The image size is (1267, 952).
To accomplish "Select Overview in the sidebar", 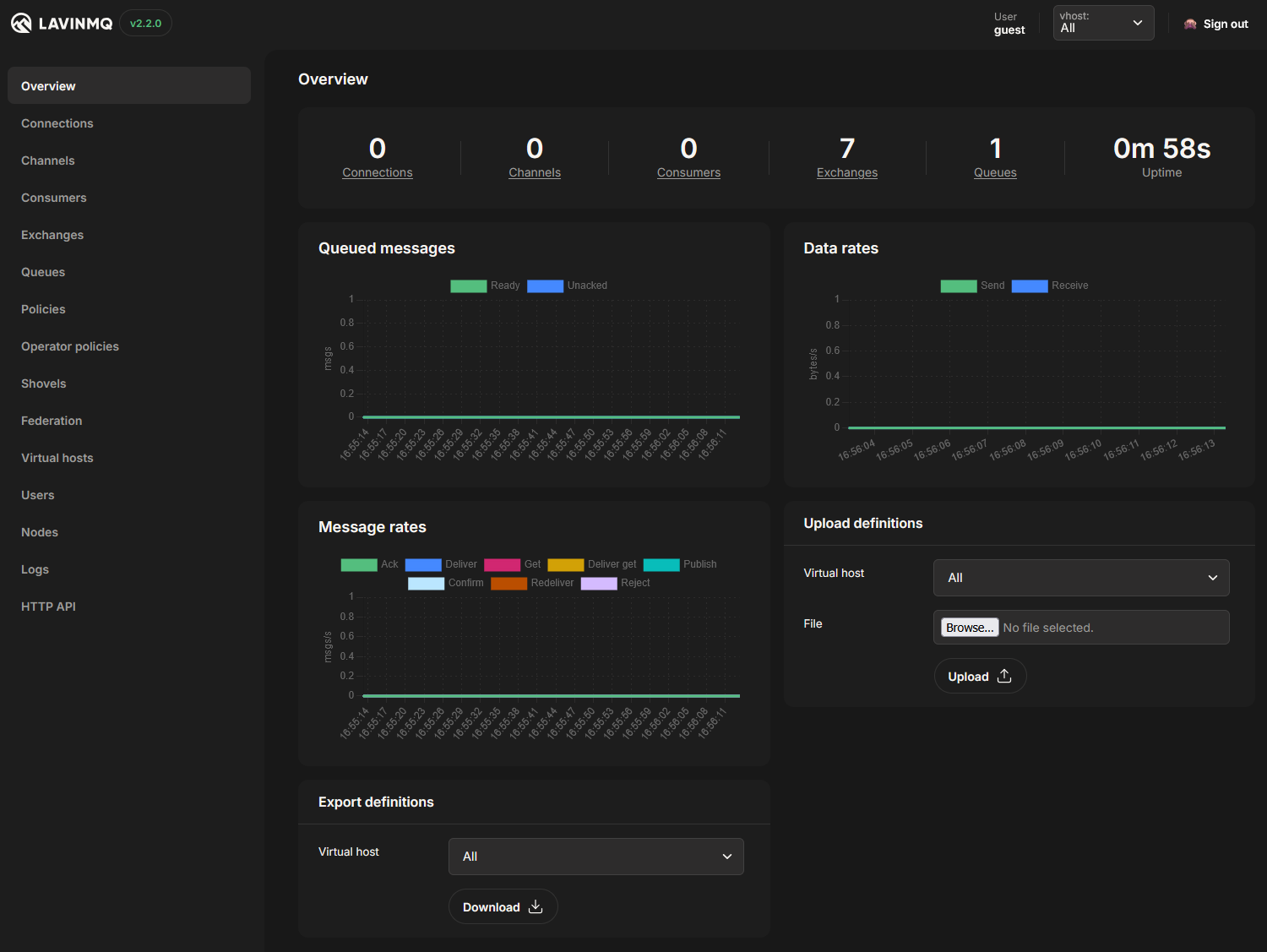I will point(129,85).
